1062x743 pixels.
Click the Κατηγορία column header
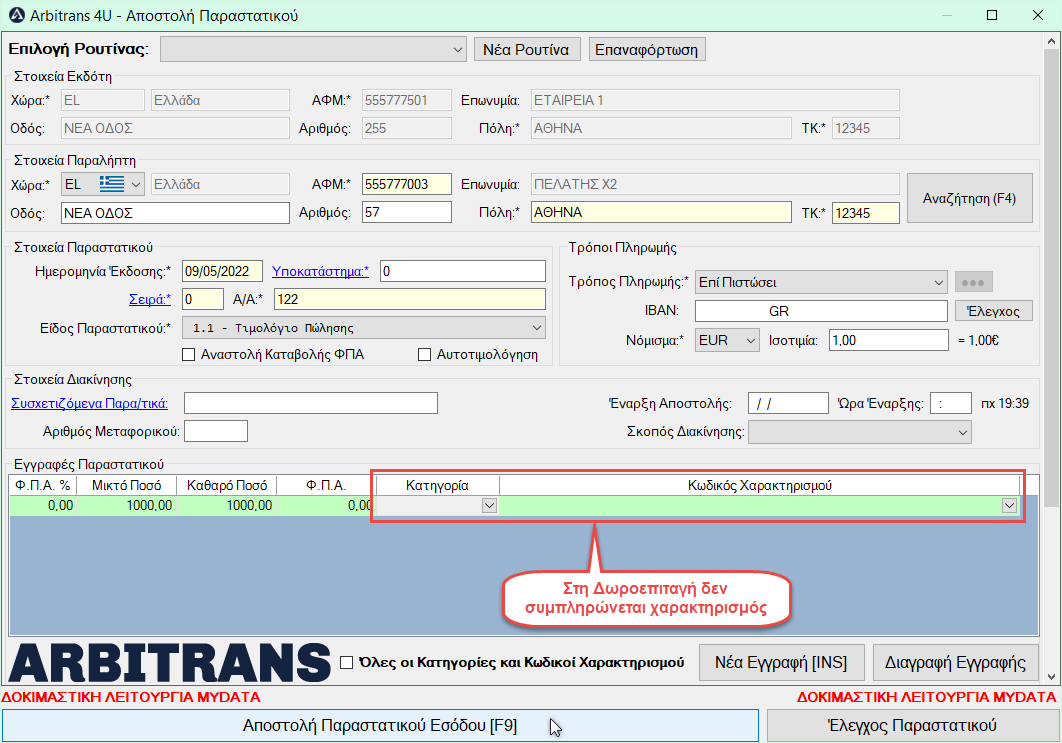pos(438,485)
